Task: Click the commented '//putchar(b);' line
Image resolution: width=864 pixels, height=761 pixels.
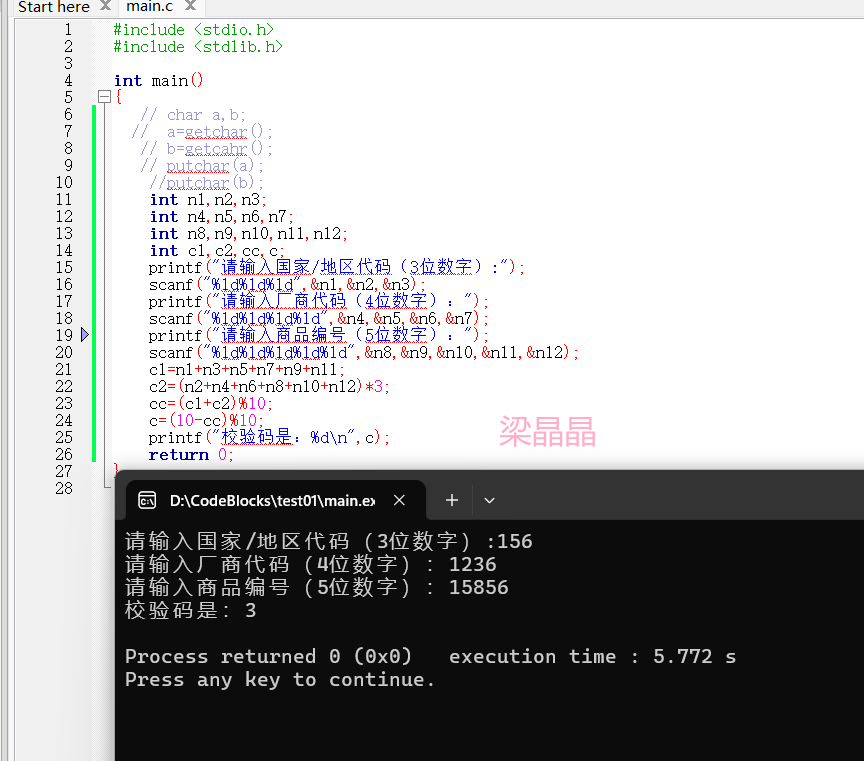Action: coord(207,182)
